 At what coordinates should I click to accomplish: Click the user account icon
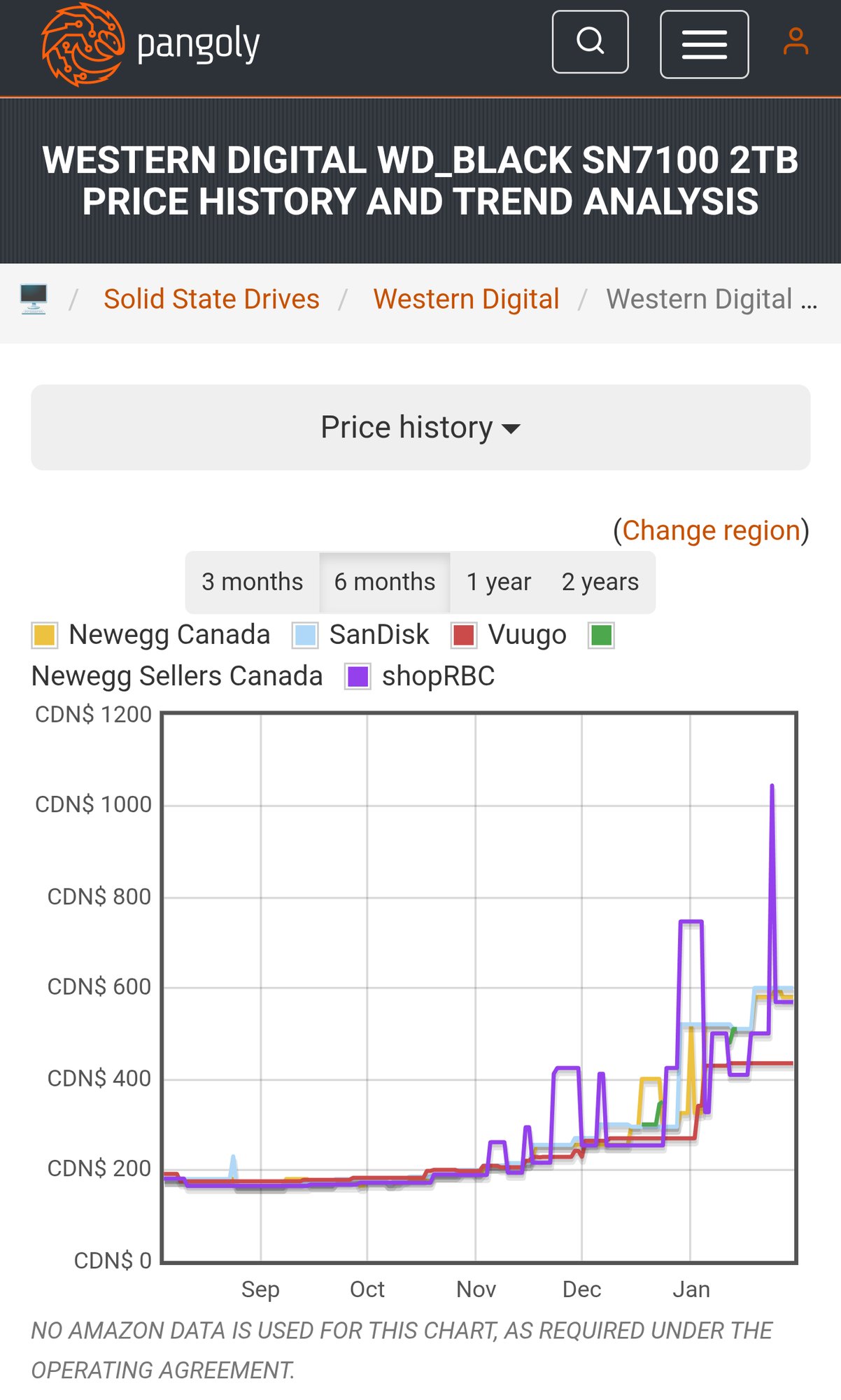point(796,42)
